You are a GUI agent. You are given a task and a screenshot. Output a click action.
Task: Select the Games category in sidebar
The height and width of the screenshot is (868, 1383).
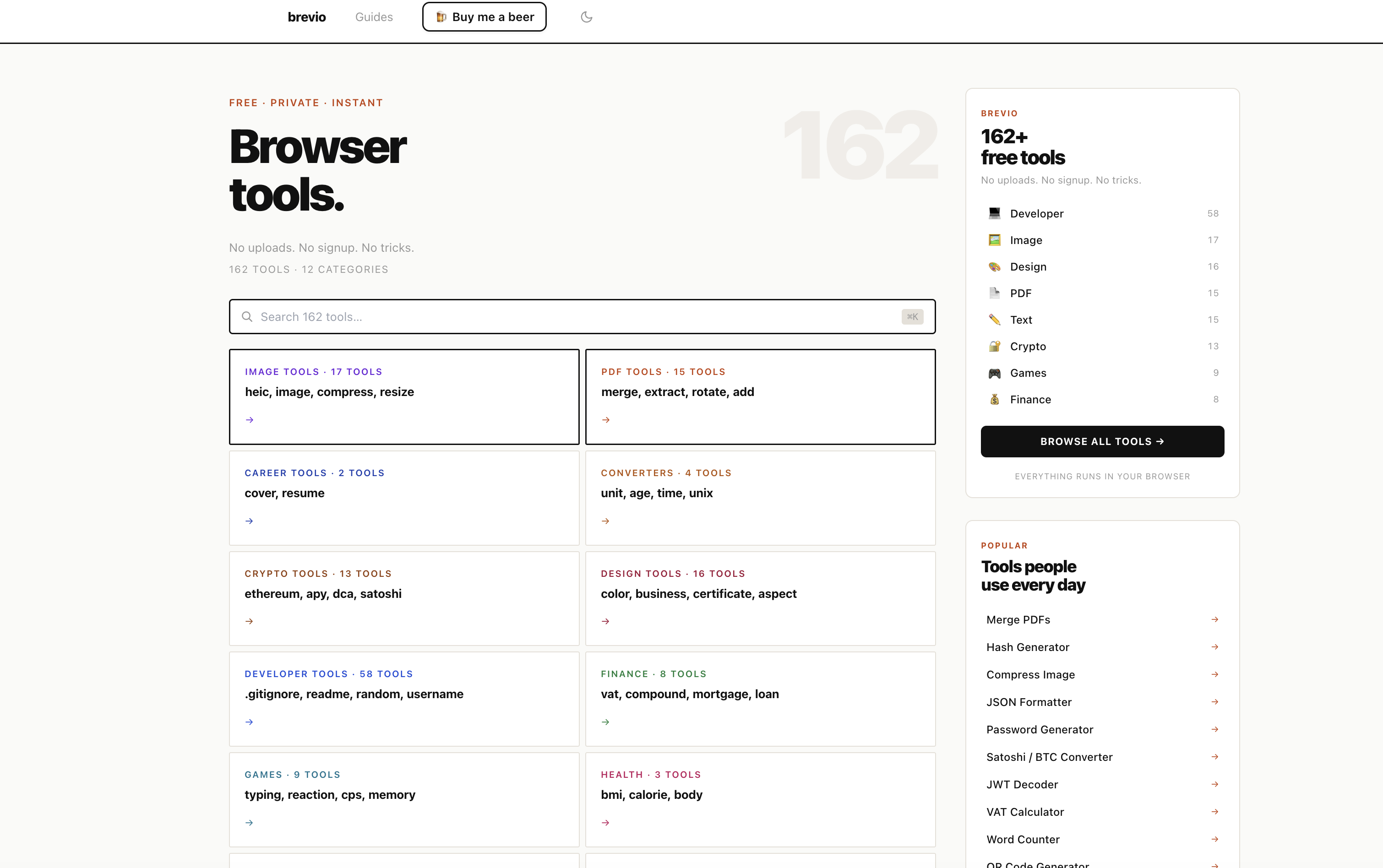pyautogui.click(x=1103, y=373)
